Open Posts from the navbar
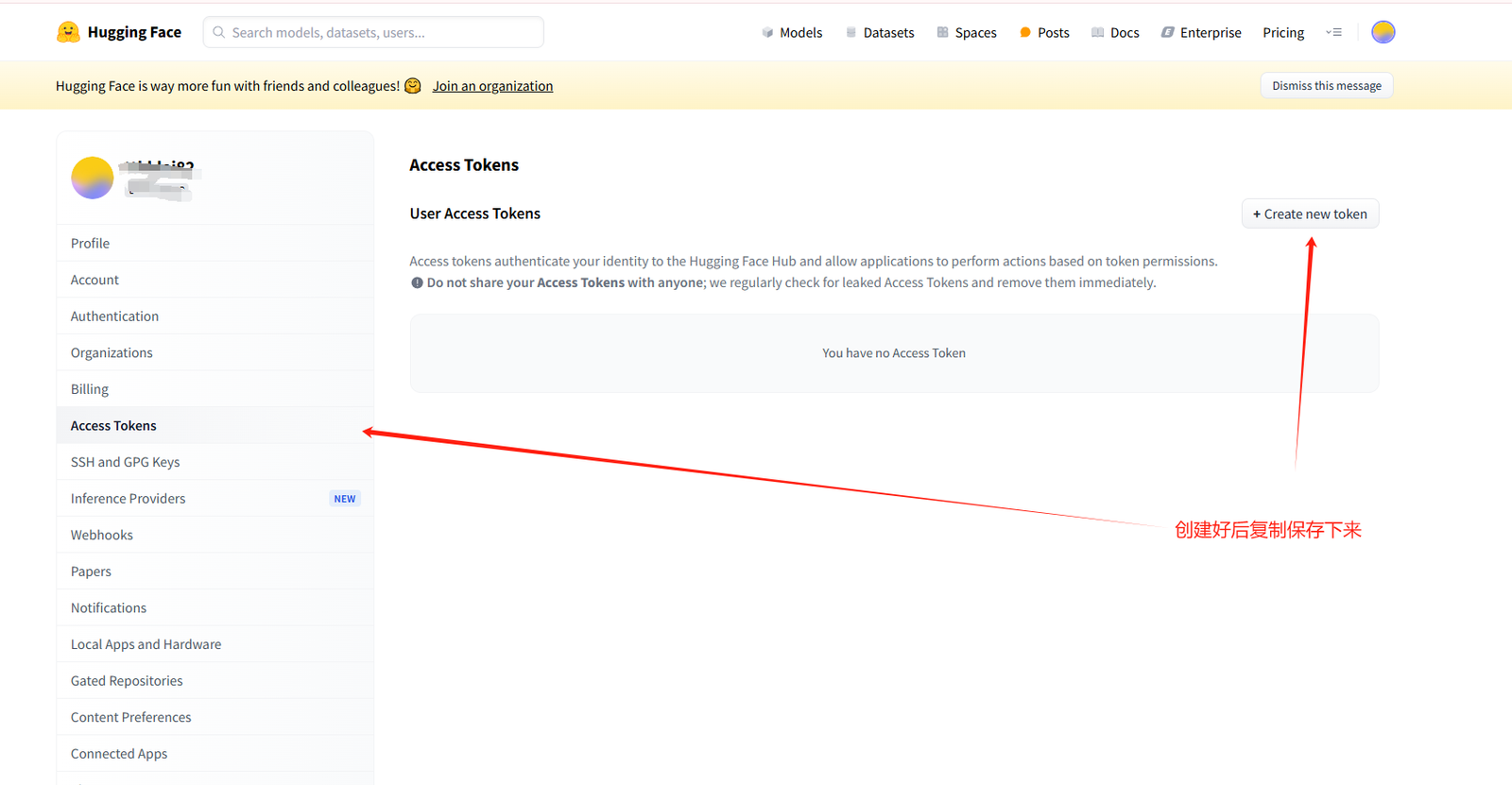Image resolution: width=1512 pixels, height=785 pixels. click(x=1044, y=32)
